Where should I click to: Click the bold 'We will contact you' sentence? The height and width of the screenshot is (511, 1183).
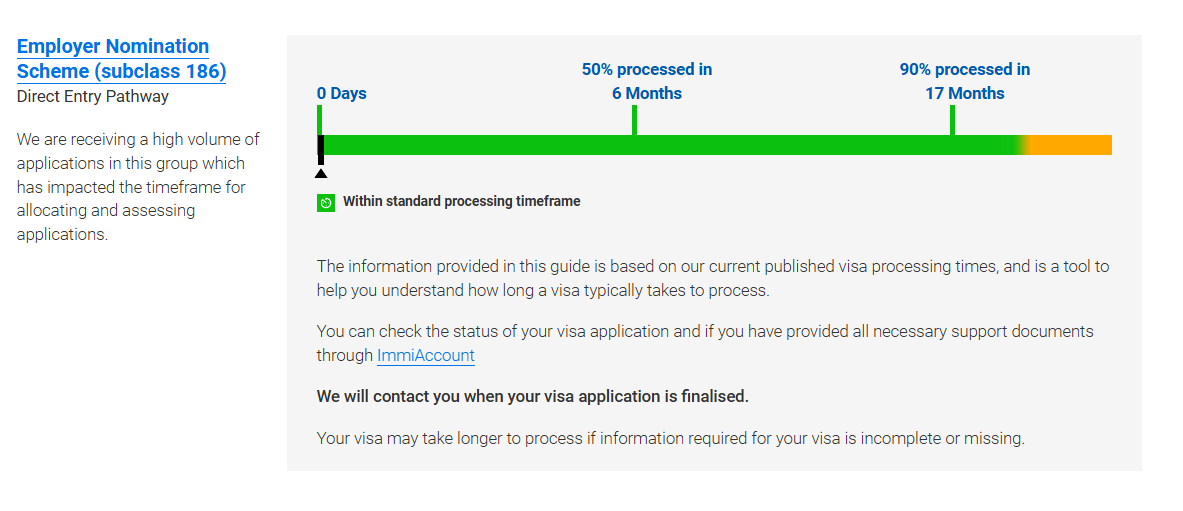533,396
